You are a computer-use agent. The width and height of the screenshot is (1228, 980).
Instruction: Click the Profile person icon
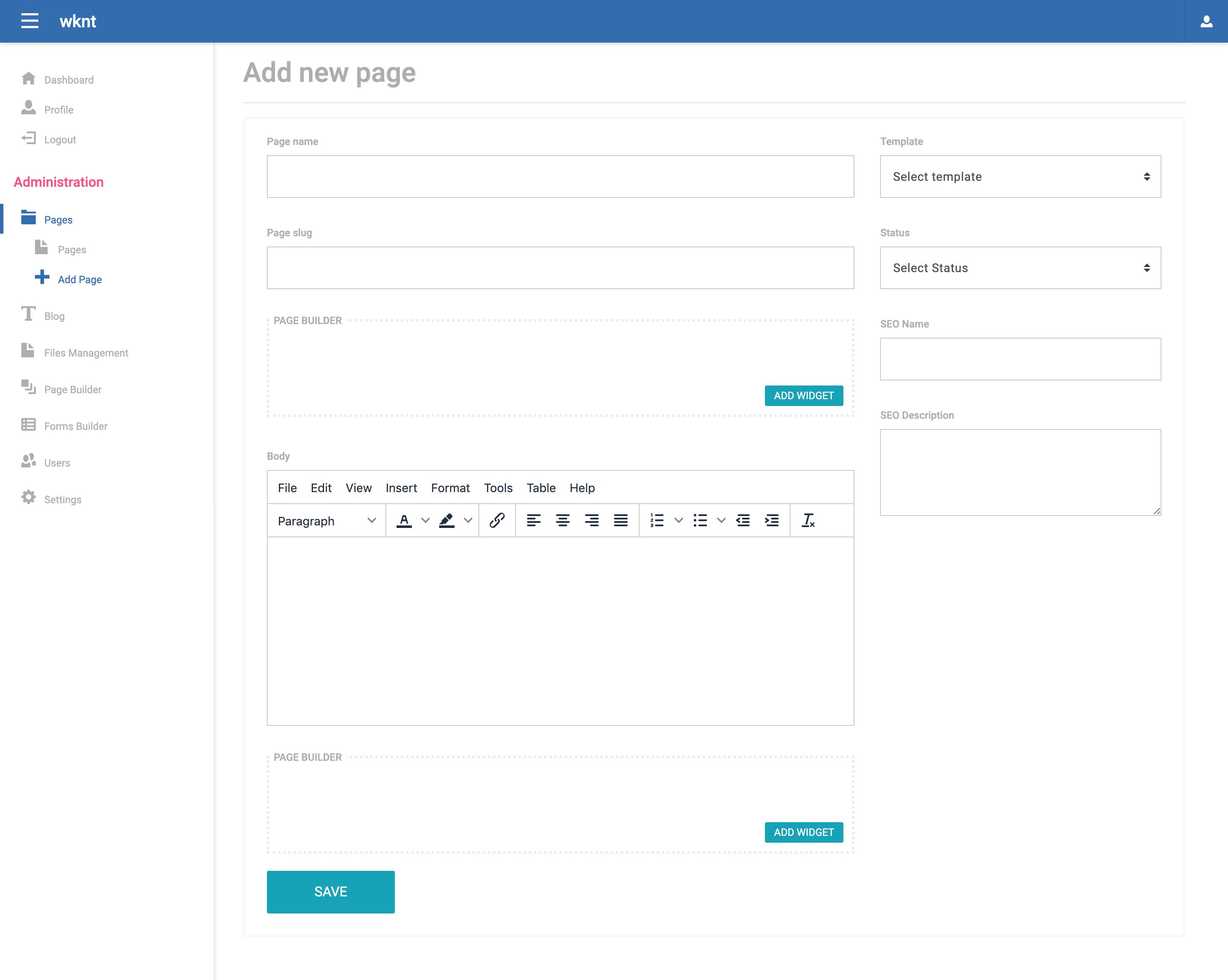pyautogui.click(x=29, y=108)
